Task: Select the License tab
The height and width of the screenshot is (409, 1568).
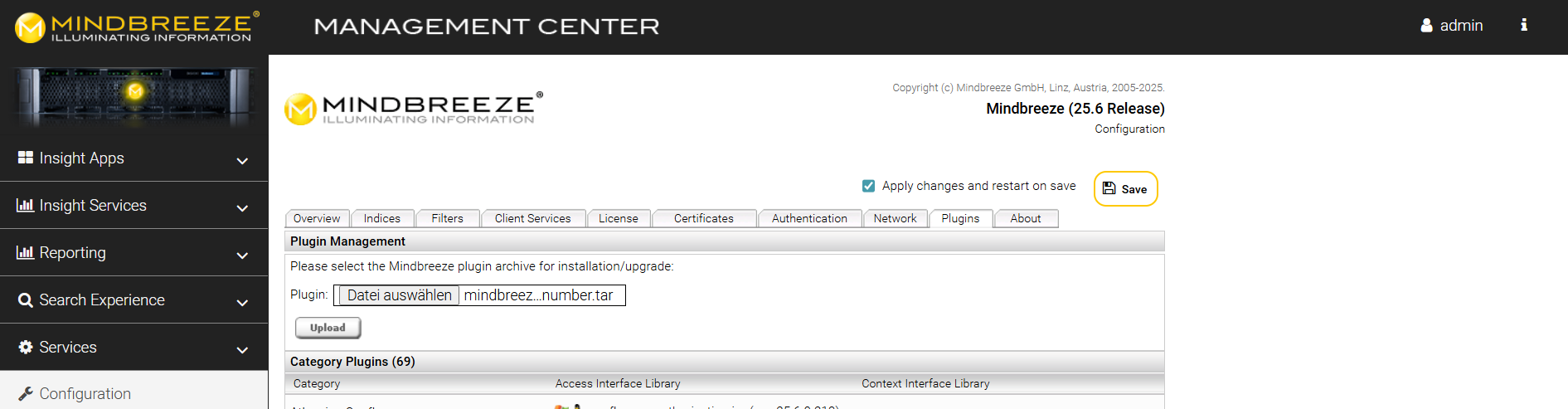Action: pos(619,218)
